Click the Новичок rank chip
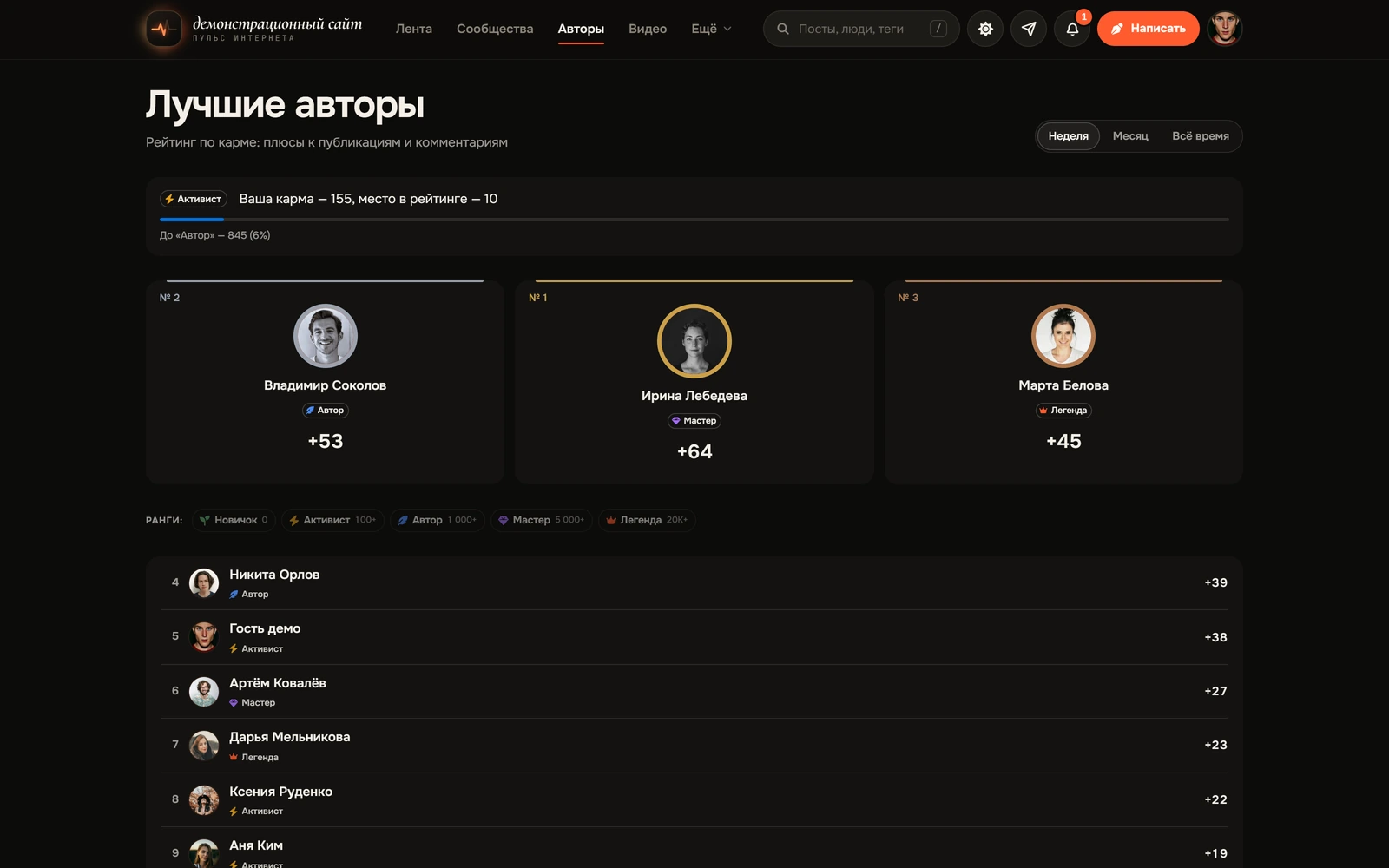Image resolution: width=1389 pixels, height=868 pixels. tap(234, 520)
